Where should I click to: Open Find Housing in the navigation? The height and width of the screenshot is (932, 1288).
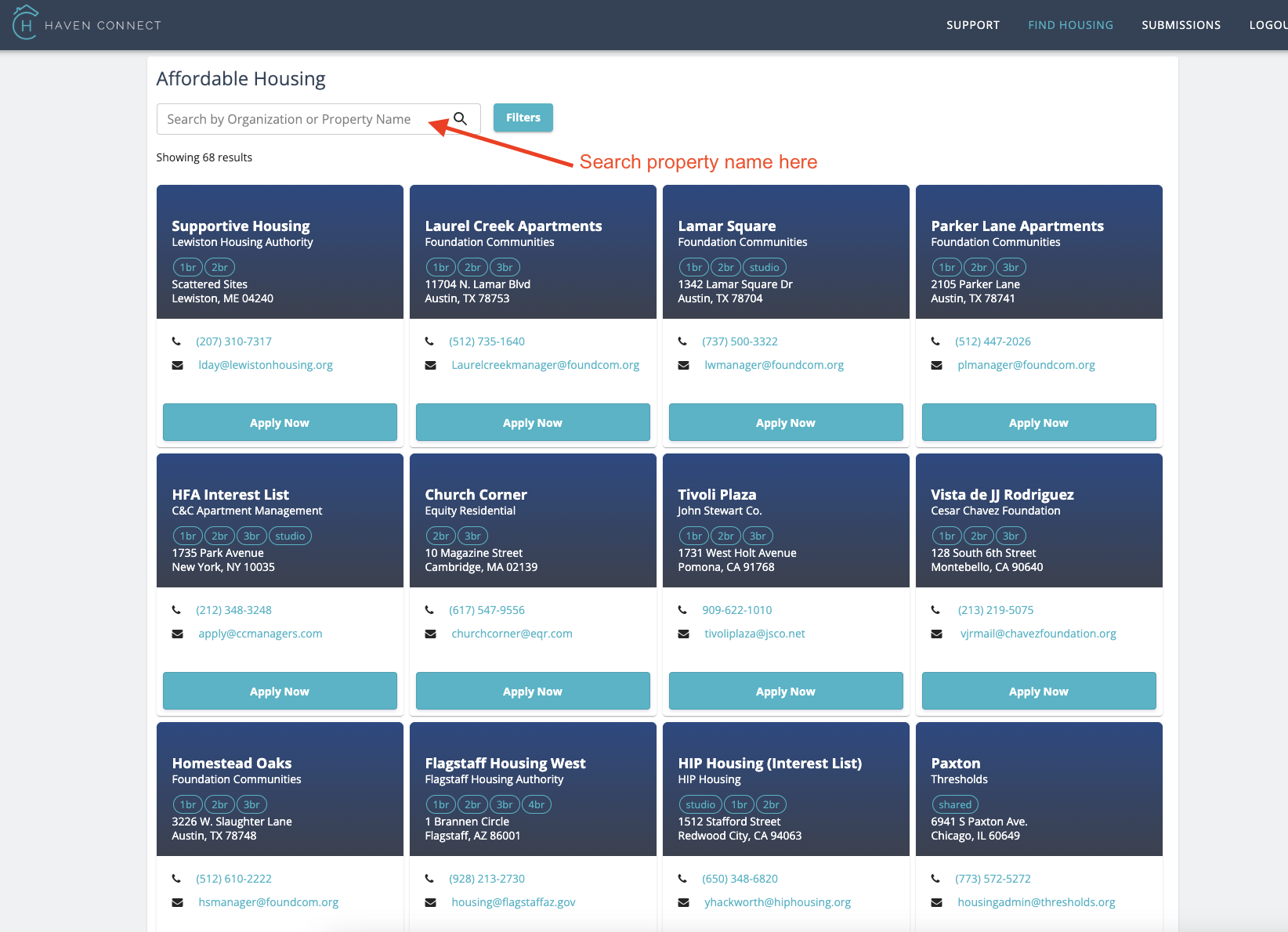tap(1070, 25)
